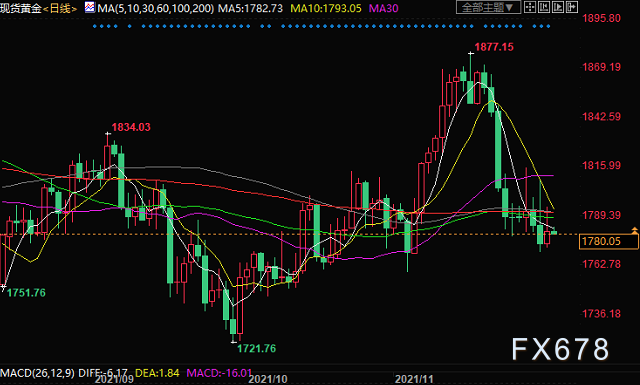Click the MA(5,10,30,60,100,200) settings label
640x385 pixels.
[156, 8]
